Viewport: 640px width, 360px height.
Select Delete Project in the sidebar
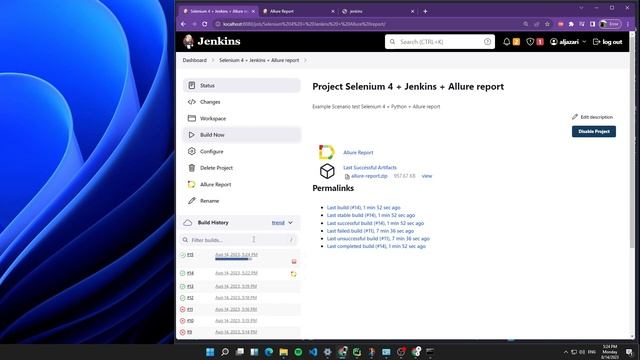[242, 168]
